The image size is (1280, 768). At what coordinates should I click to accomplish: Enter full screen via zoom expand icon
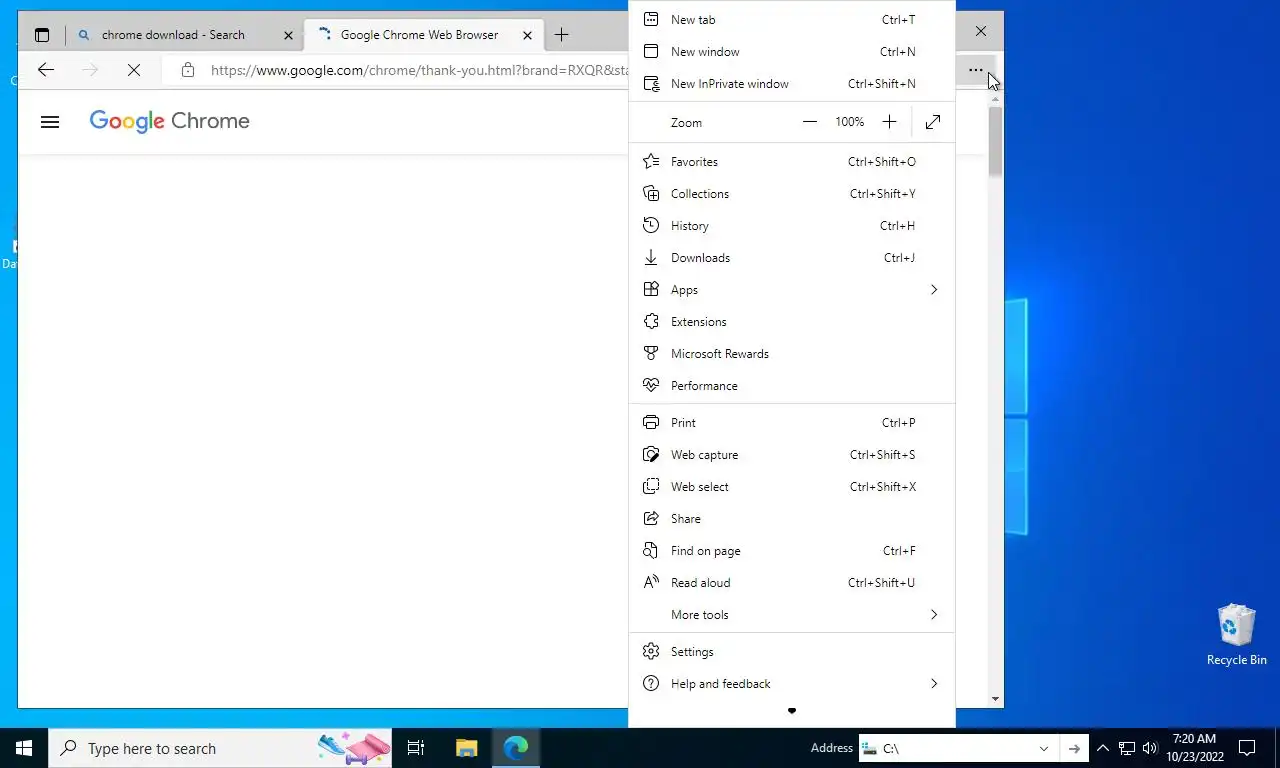pyautogui.click(x=933, y=122)
